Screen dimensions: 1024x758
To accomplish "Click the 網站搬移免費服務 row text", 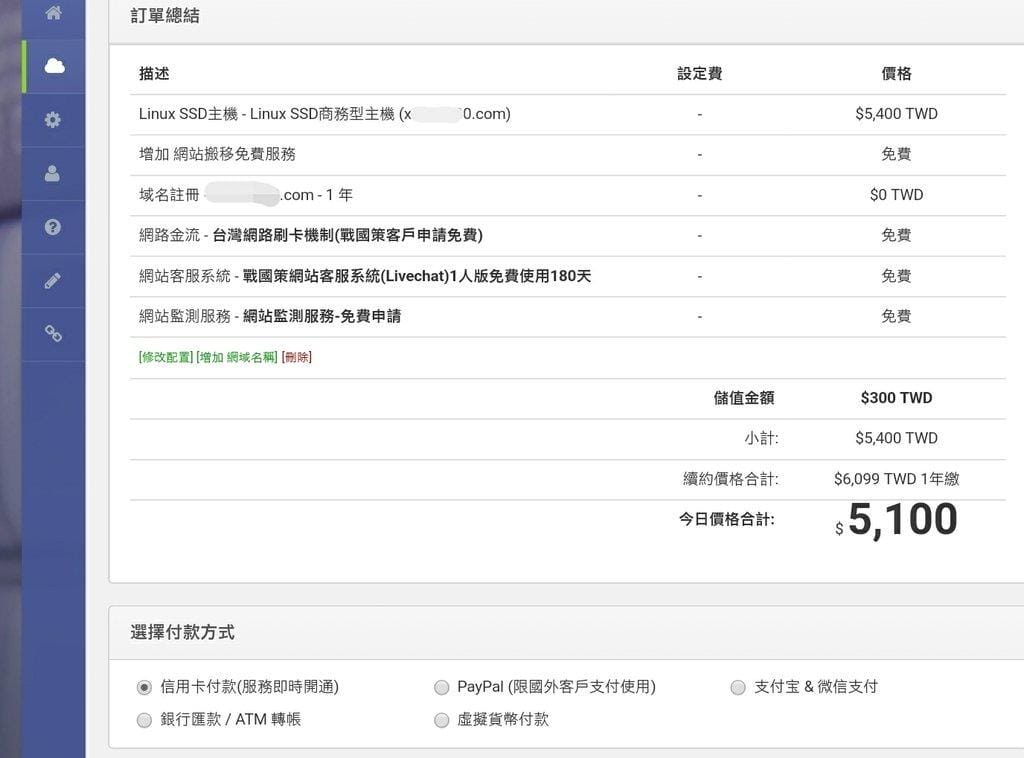I will pyautogui.click(x=217, y=154).
